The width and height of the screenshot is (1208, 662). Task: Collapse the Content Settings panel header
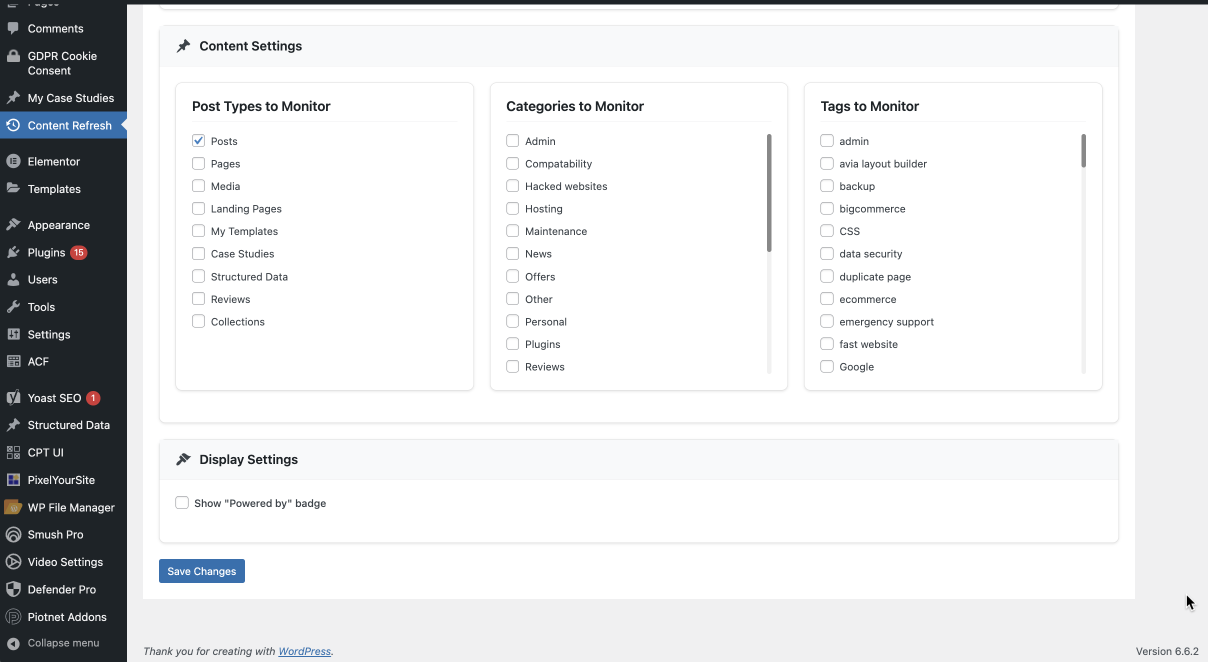coord(638,46)
